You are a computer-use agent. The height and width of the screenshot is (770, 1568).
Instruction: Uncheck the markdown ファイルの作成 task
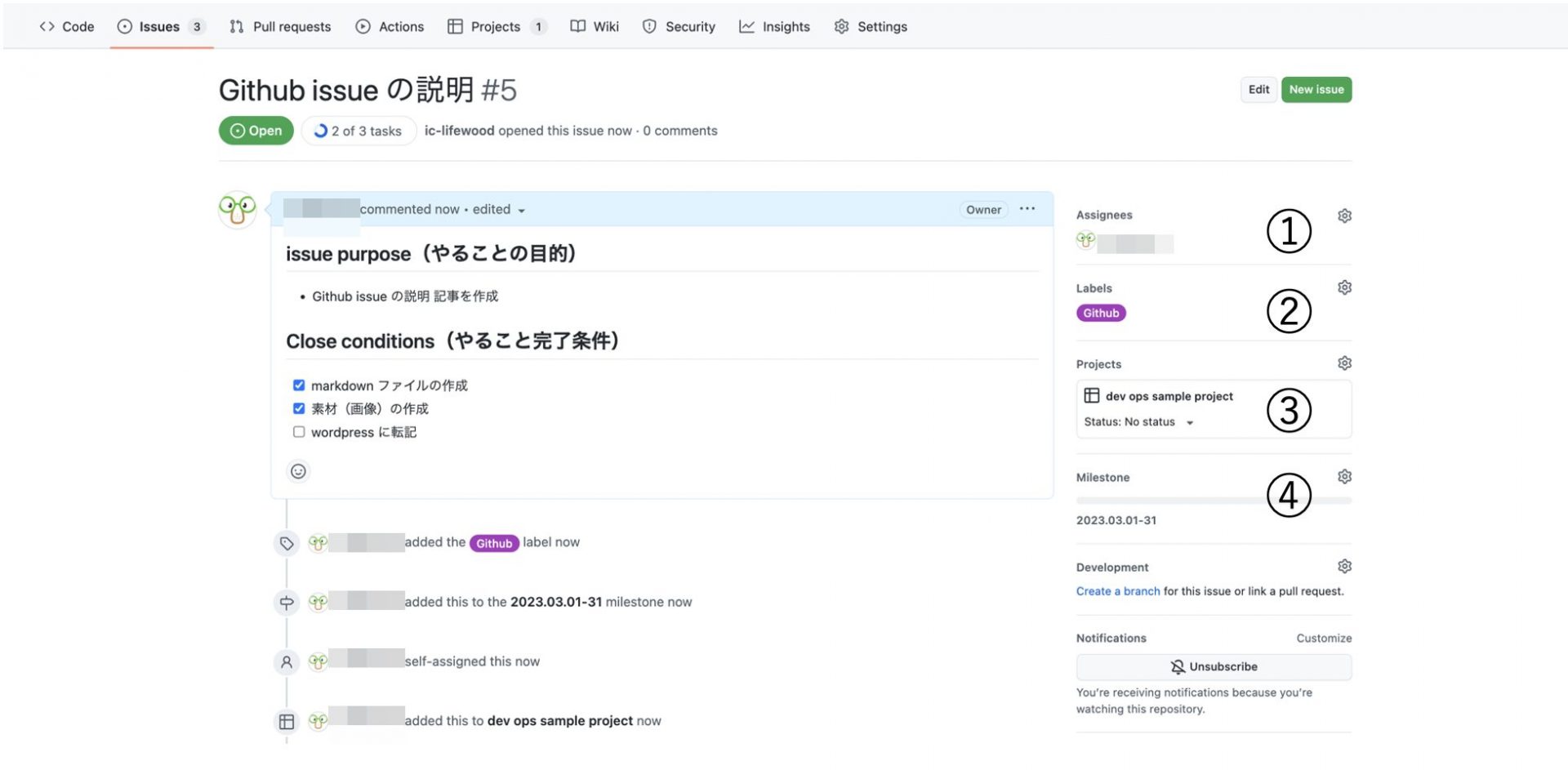(299, 385)
